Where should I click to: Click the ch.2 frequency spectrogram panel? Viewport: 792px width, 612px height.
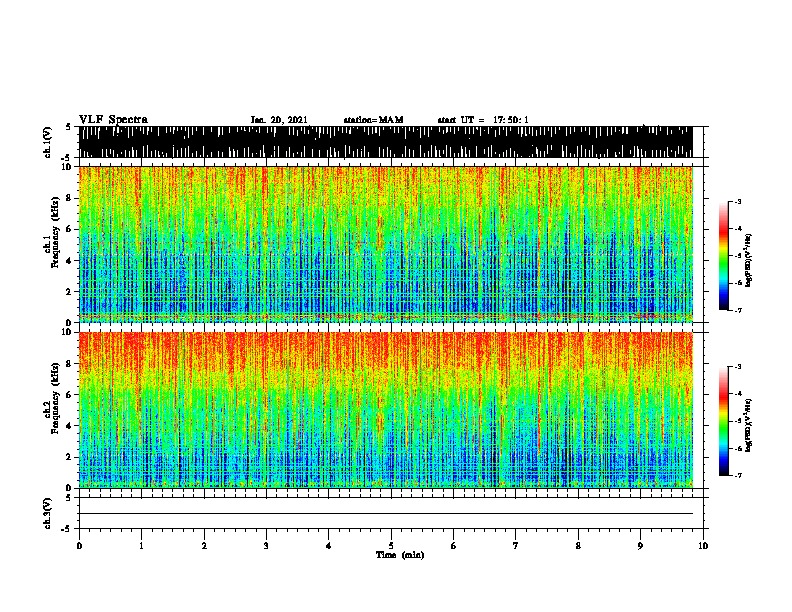click(x=386, y=410)
